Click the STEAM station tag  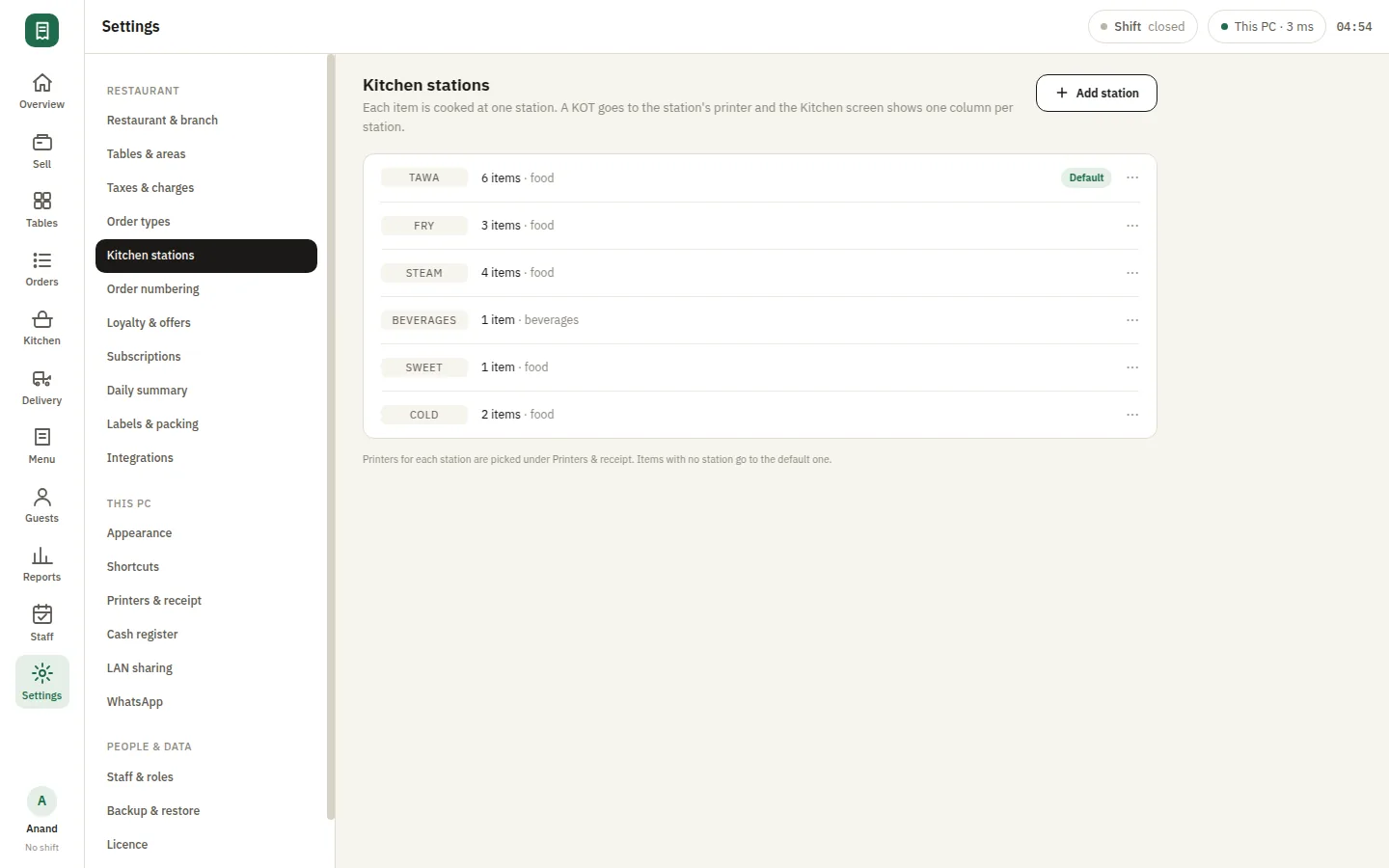pyautogui.click(x=424, y=273)
